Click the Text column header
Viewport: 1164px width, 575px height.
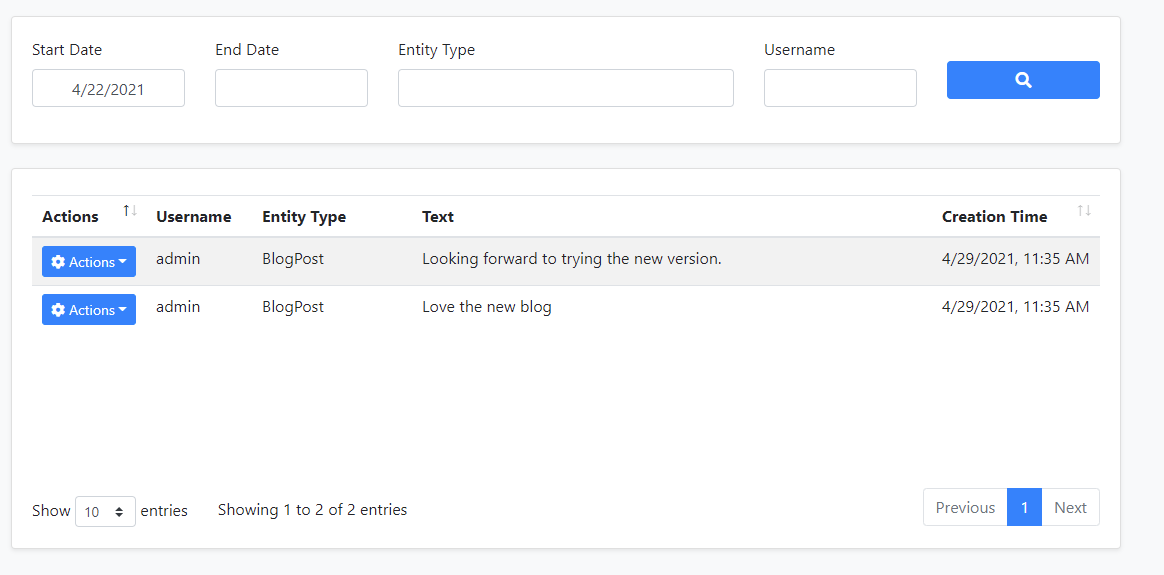tap(438, 217)
